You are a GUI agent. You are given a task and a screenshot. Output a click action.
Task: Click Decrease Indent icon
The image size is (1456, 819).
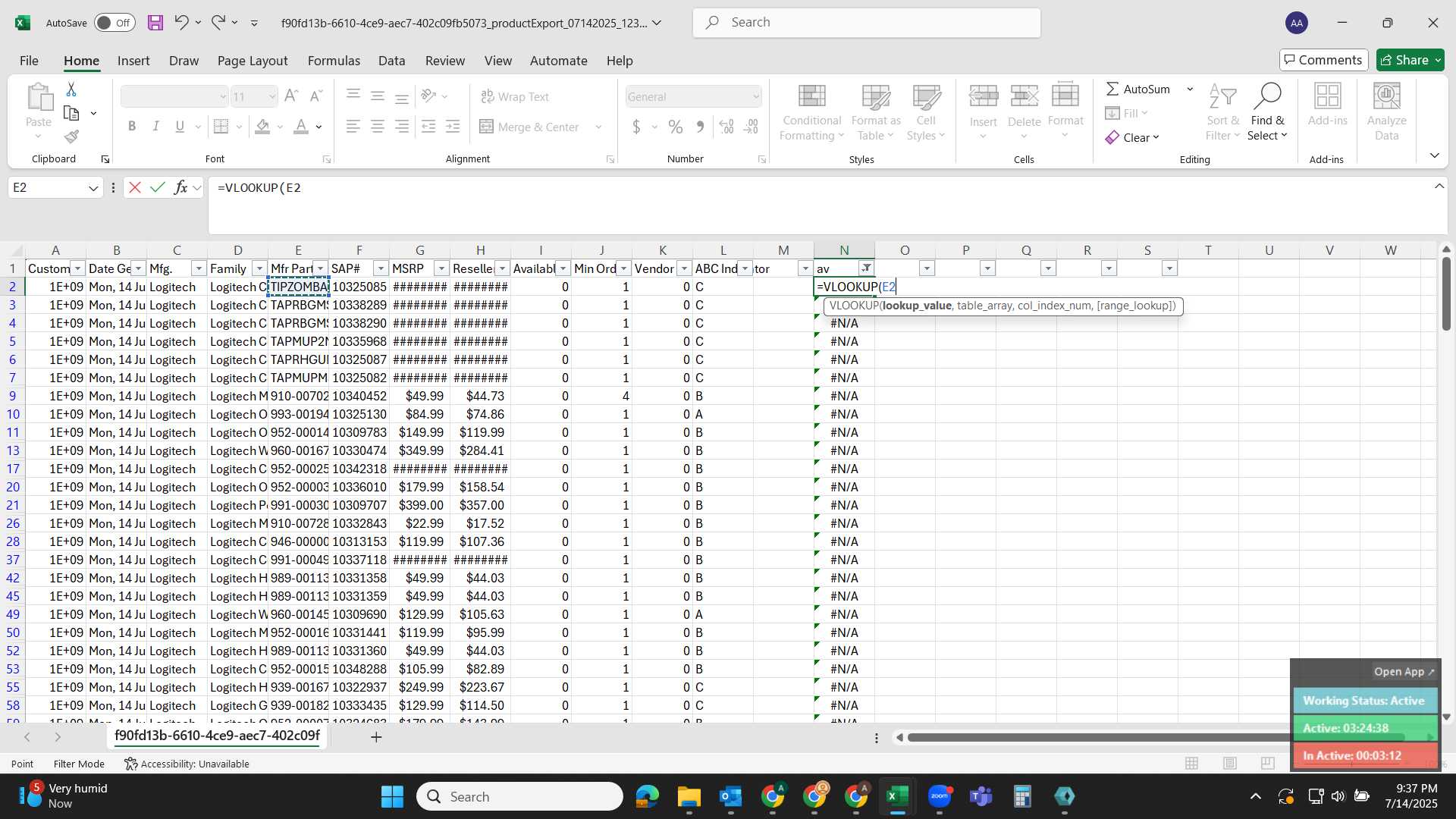click(x=428, y=127)
